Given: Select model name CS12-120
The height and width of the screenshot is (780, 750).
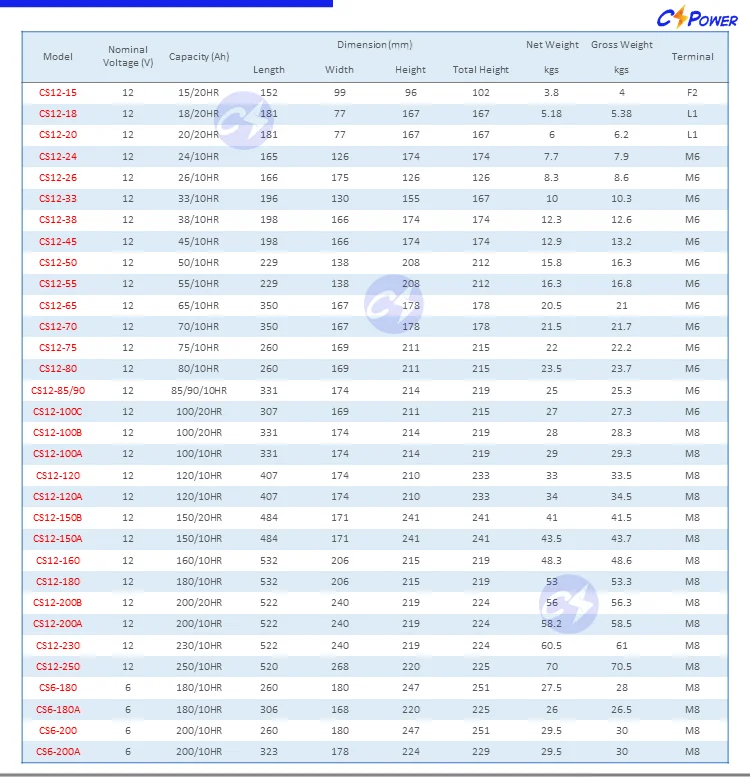Looking at the screenshot, I should (58, 476).
